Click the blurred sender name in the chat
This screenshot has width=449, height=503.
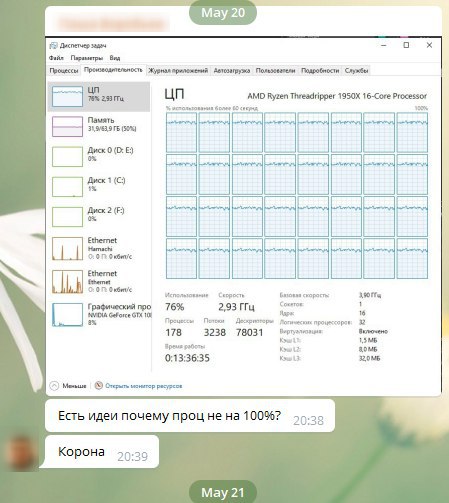coord(113,23)
